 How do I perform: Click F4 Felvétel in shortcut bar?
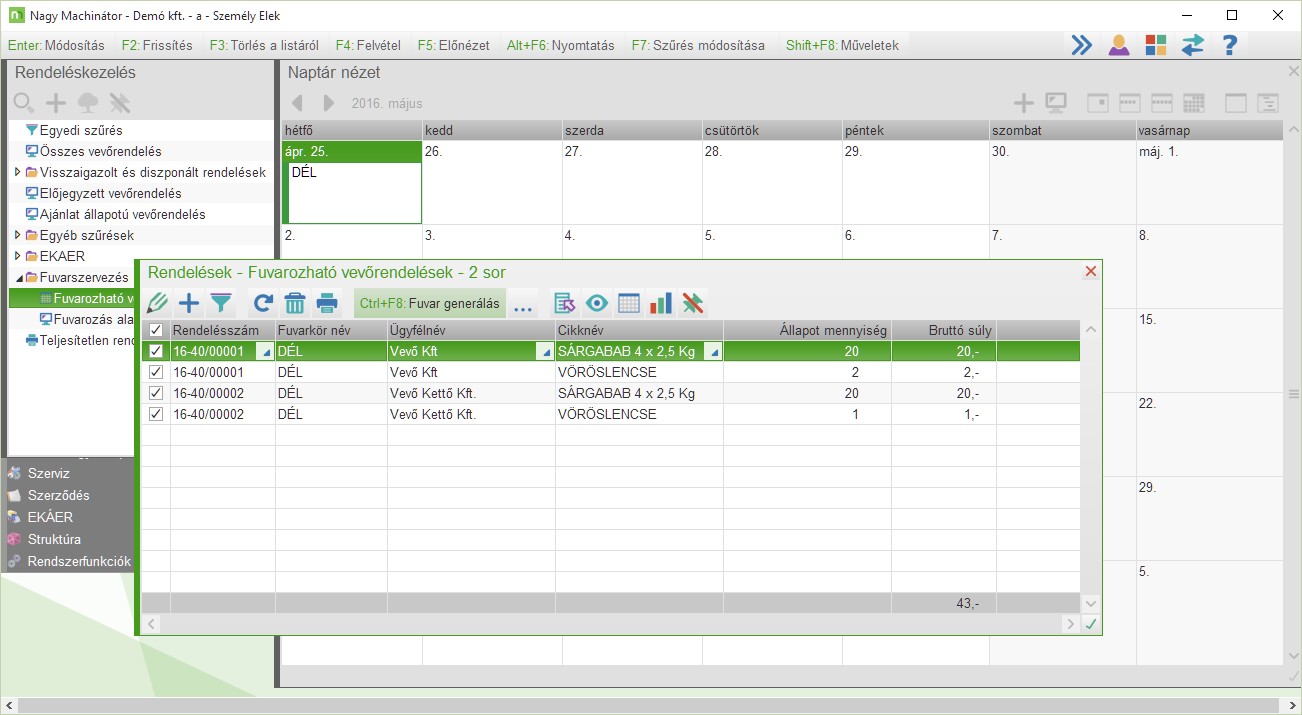(x=368, y=45)
